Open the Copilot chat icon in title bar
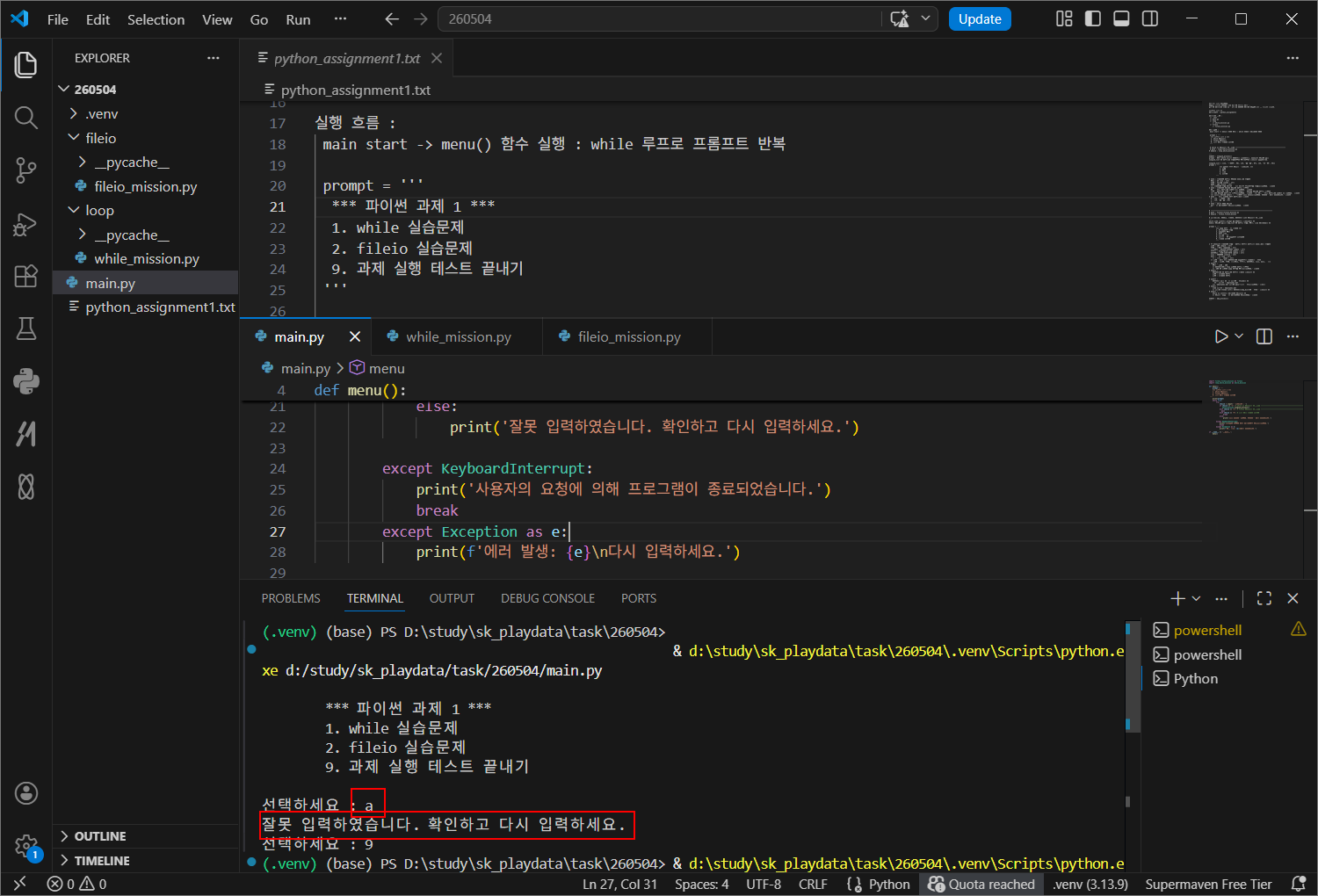This screenshot has height=896, width=1318. 900,19
